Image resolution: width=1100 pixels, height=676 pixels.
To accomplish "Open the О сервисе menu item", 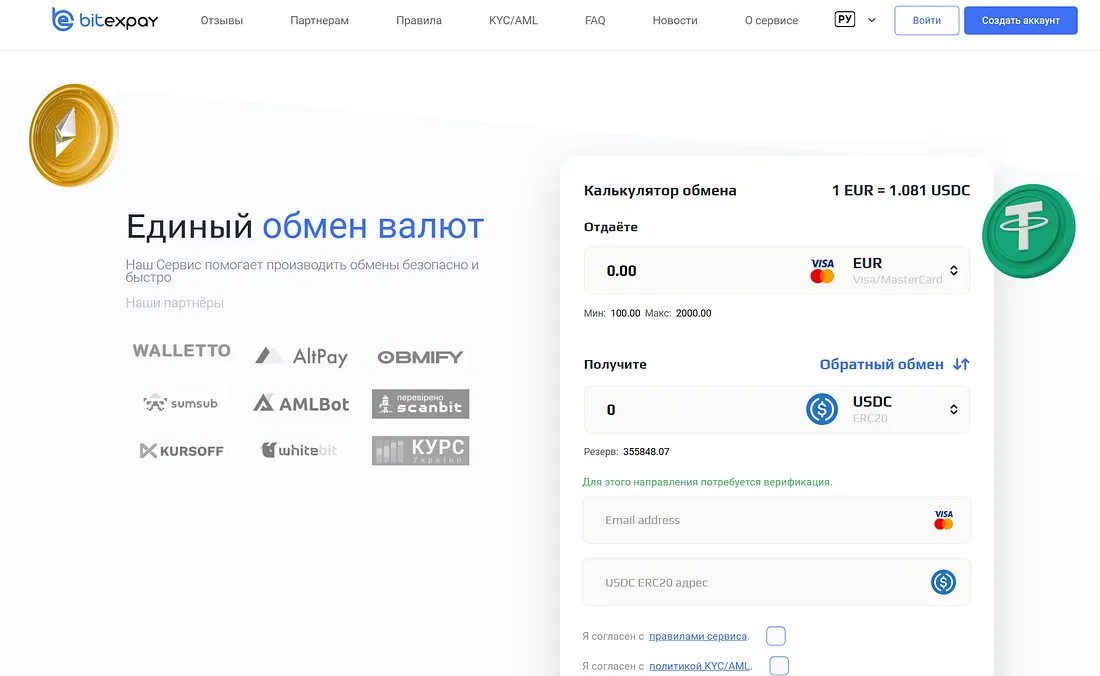I will (772, 20).
